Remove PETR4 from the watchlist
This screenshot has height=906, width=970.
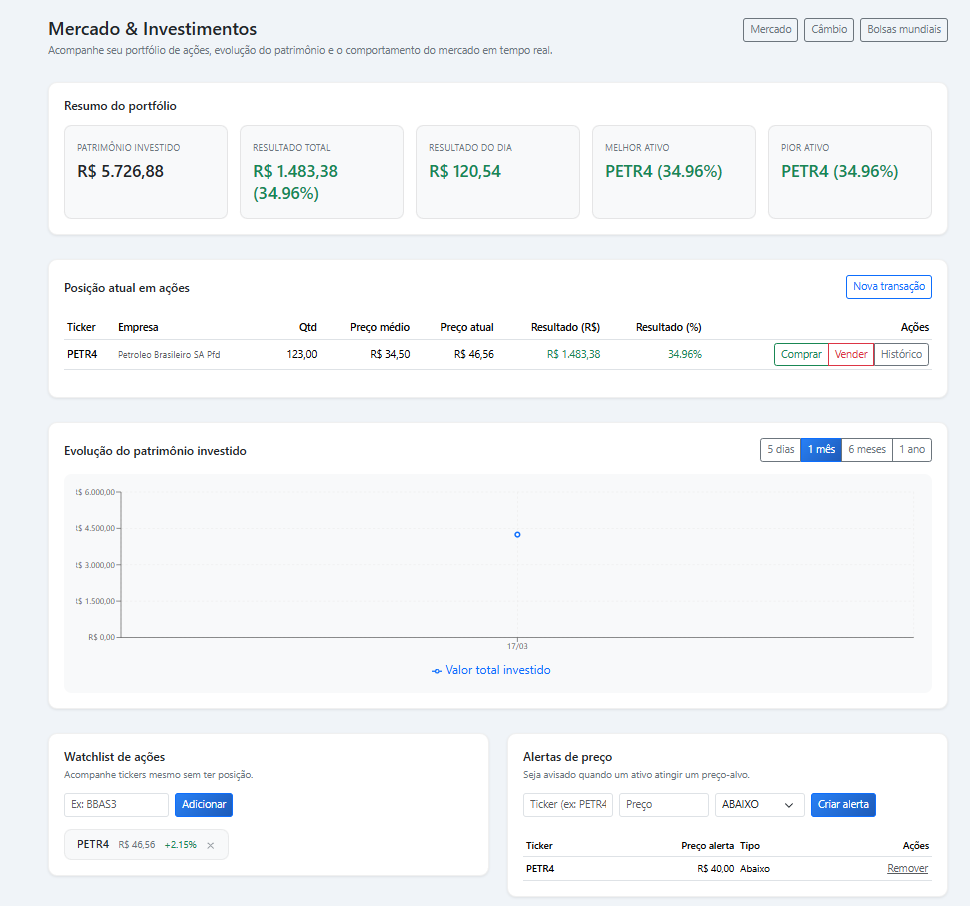[x=210, y=844]
